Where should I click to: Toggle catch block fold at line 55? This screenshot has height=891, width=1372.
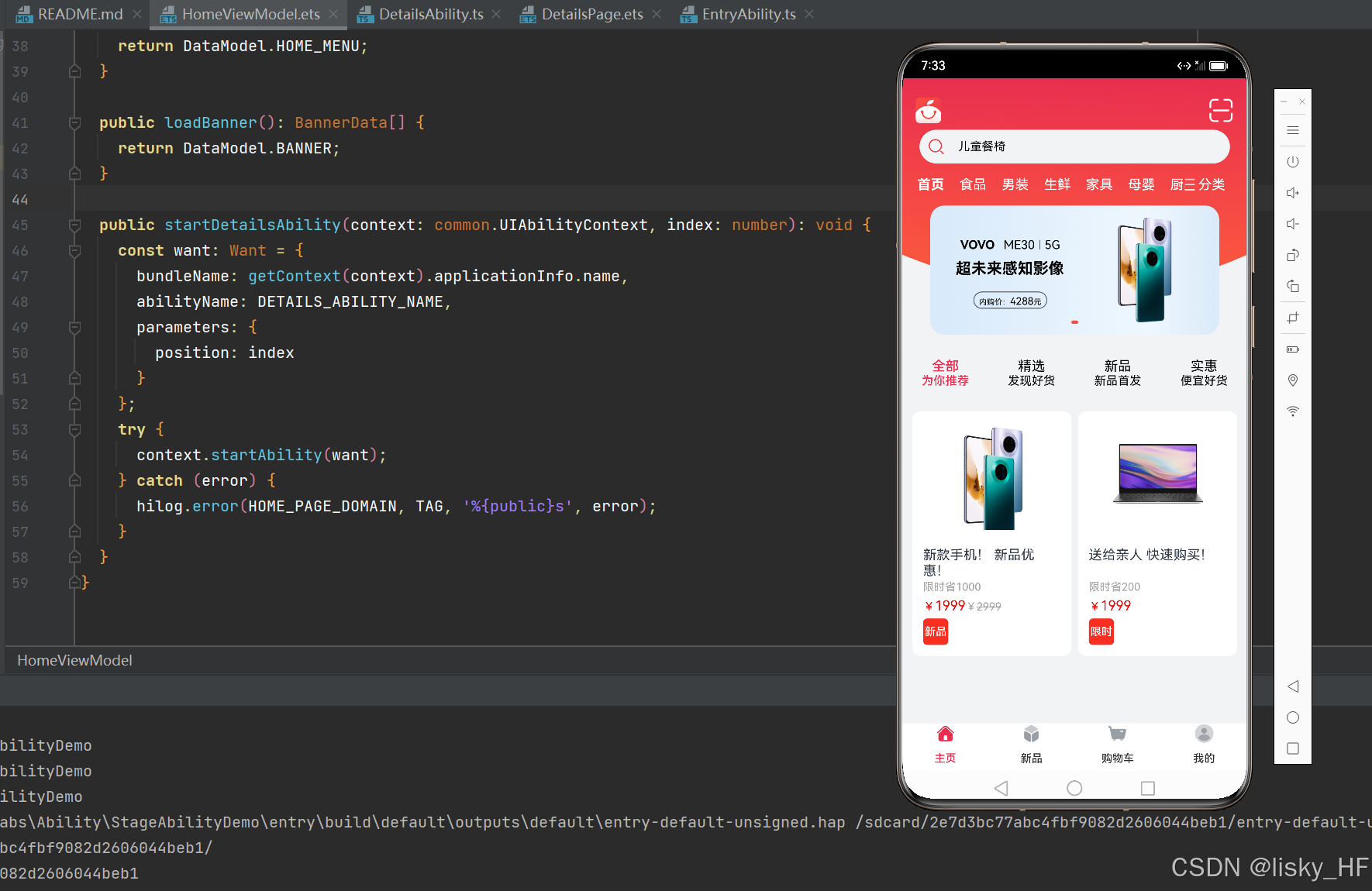(x=74, y=480)
